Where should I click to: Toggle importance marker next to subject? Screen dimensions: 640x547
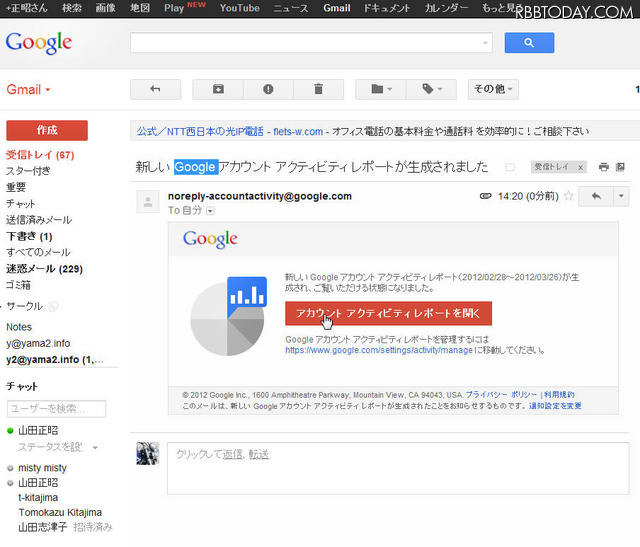click(510, 167)
